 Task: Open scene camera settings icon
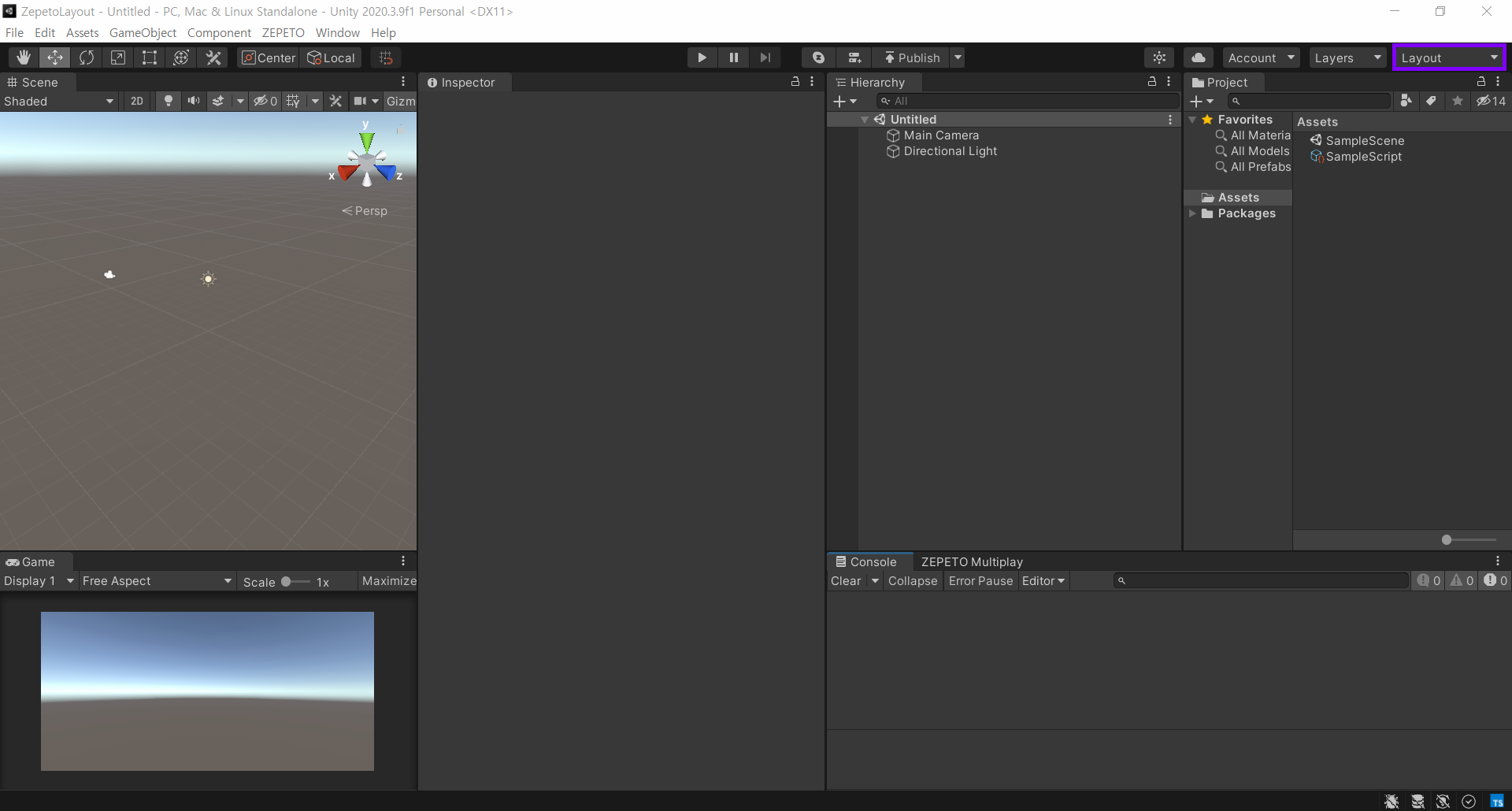361,101
